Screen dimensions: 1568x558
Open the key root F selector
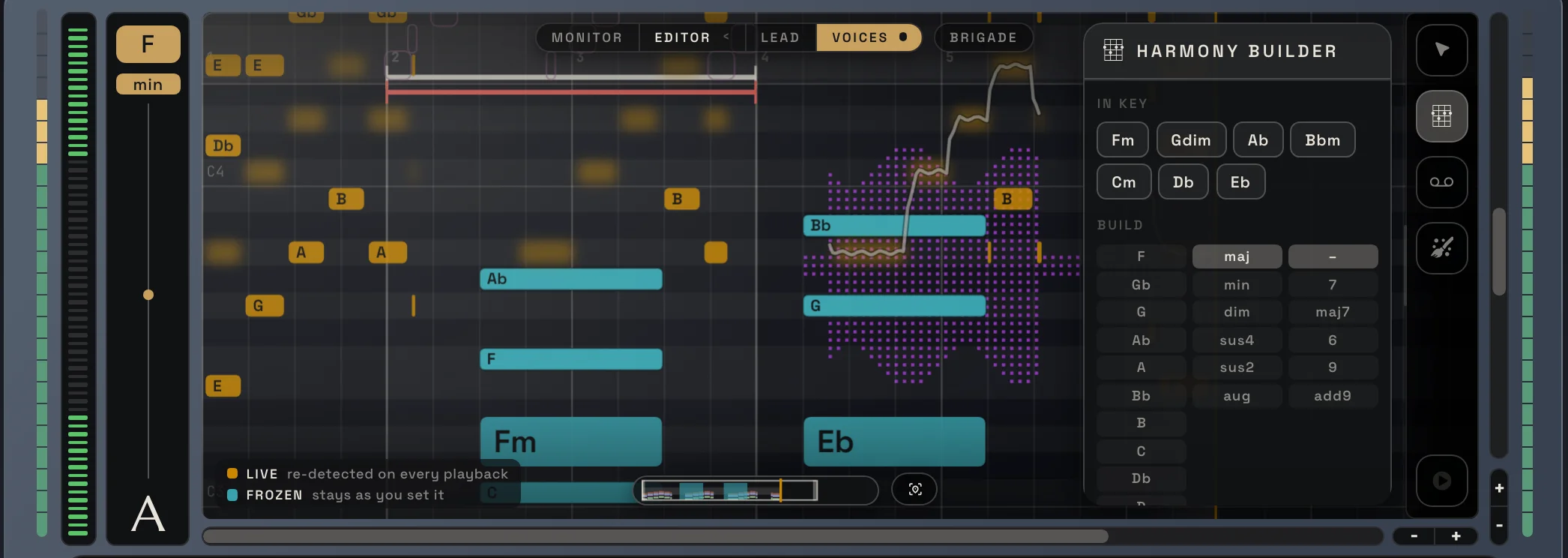(x=148, y=44)
